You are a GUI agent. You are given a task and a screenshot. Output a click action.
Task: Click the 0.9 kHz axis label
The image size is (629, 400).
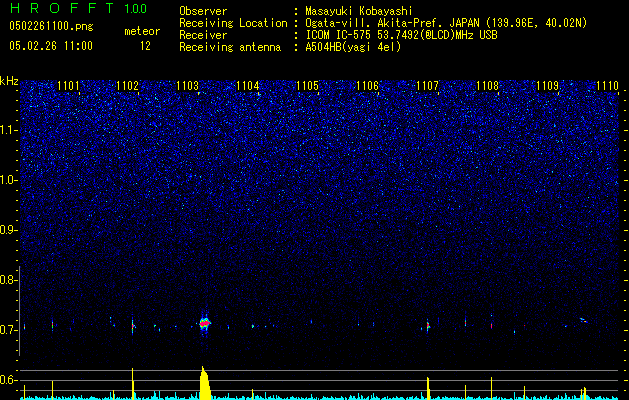pos(8,230)
